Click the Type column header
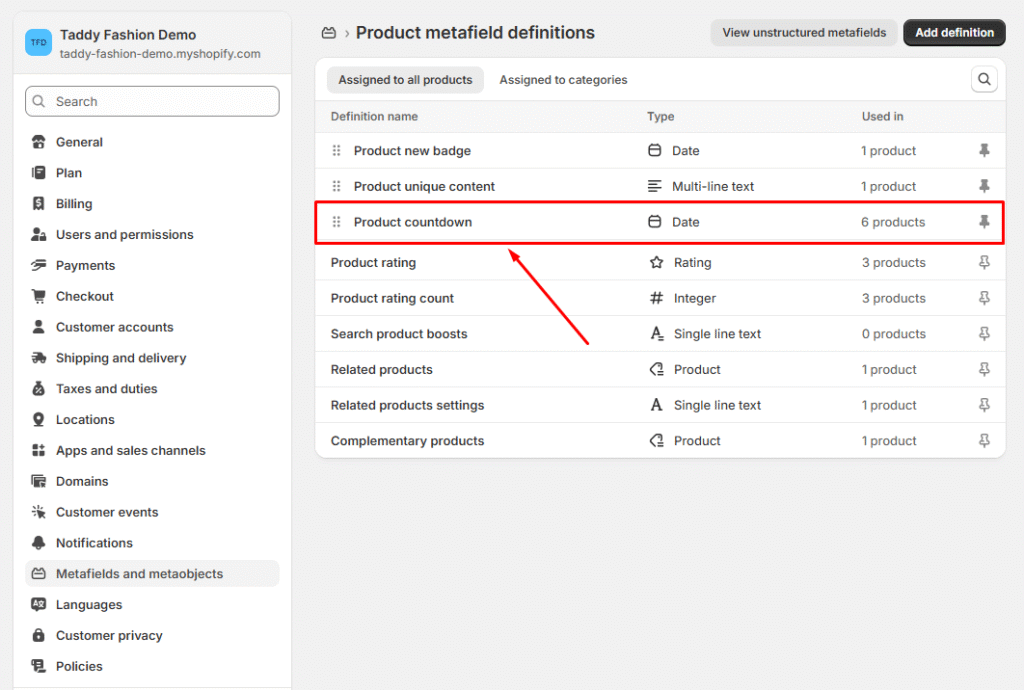This screenshot has height=690, width=1024. coord(660,116)
